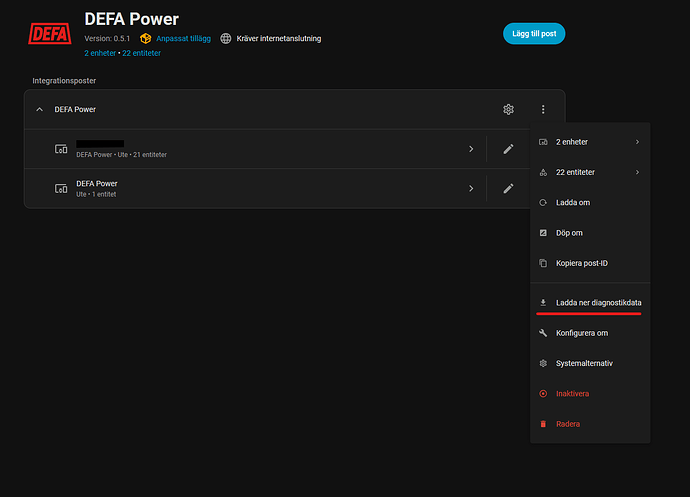Select Konfigurera om menu entry
Screen dimensions: 690x497
[x=590, y=333]
